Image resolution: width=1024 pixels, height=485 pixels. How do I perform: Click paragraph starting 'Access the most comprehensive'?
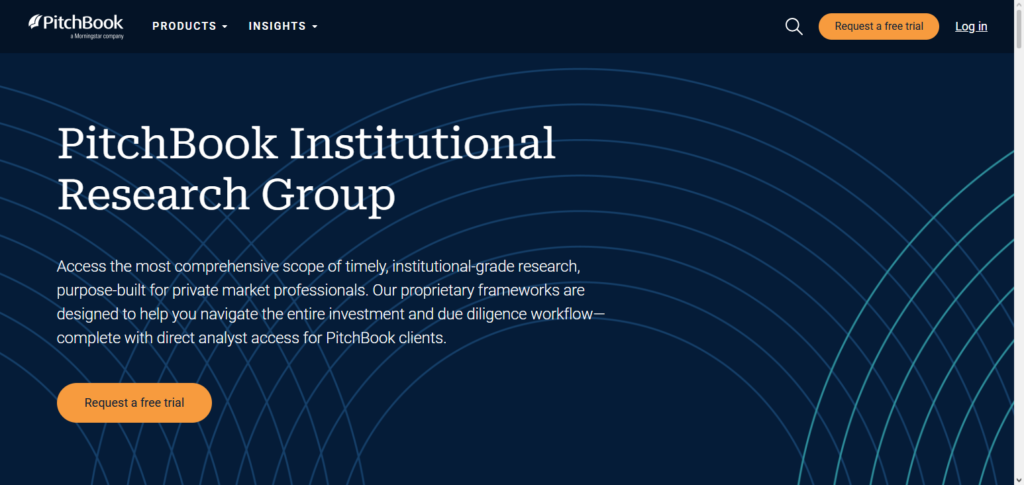click(x=331, y=302)
